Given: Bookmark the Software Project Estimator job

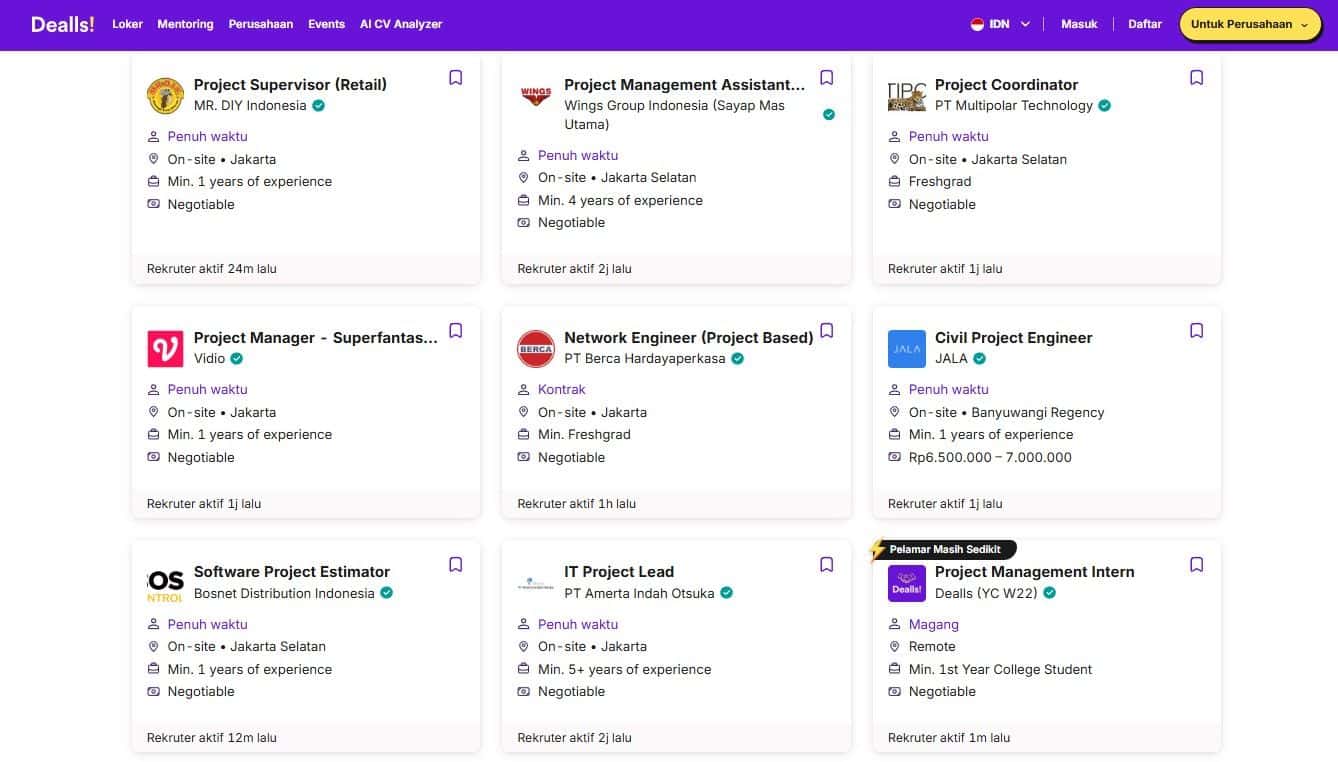Looking at the screenshot, I should (456, 565).
